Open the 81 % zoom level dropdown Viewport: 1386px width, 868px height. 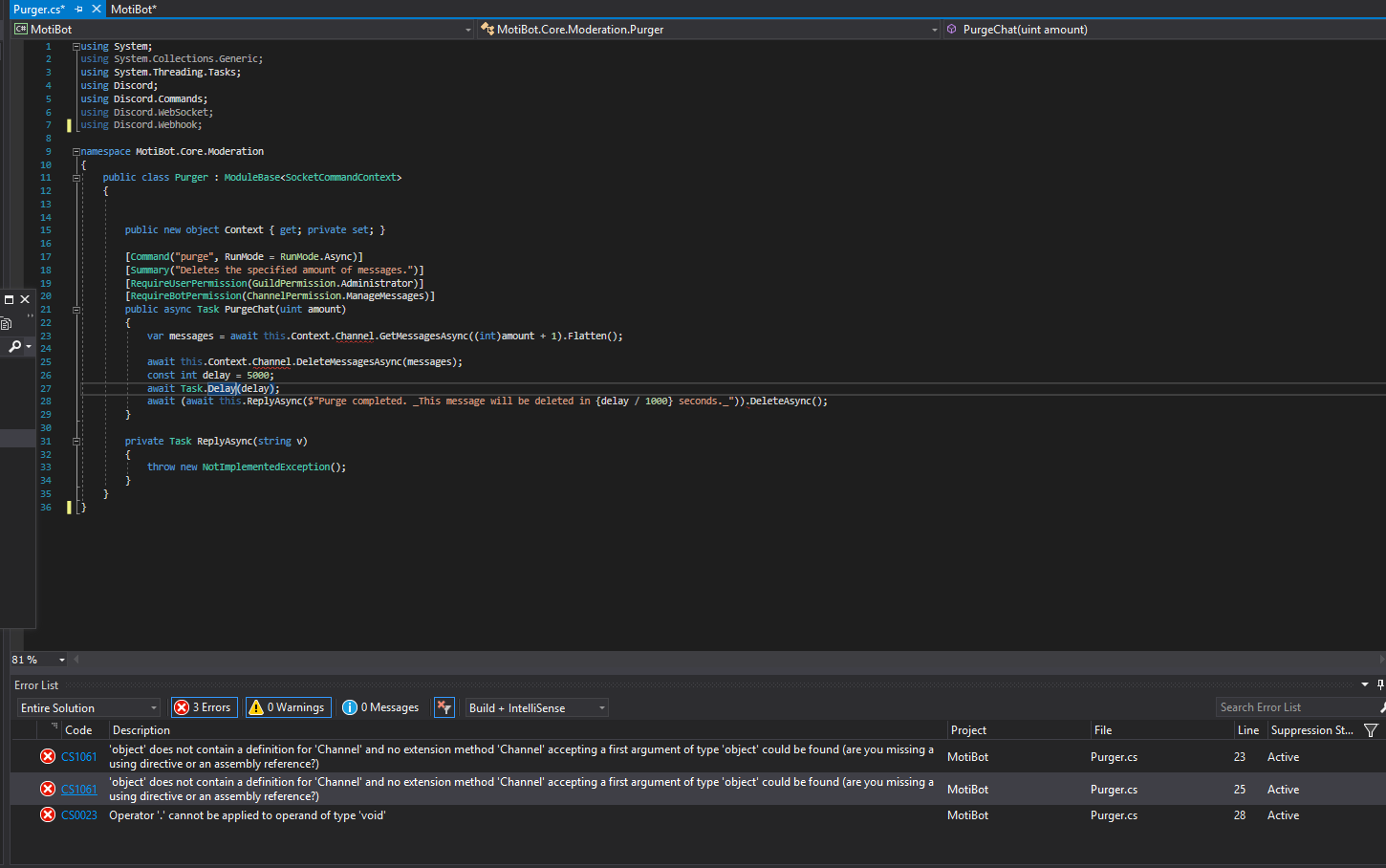coord(62,660)
